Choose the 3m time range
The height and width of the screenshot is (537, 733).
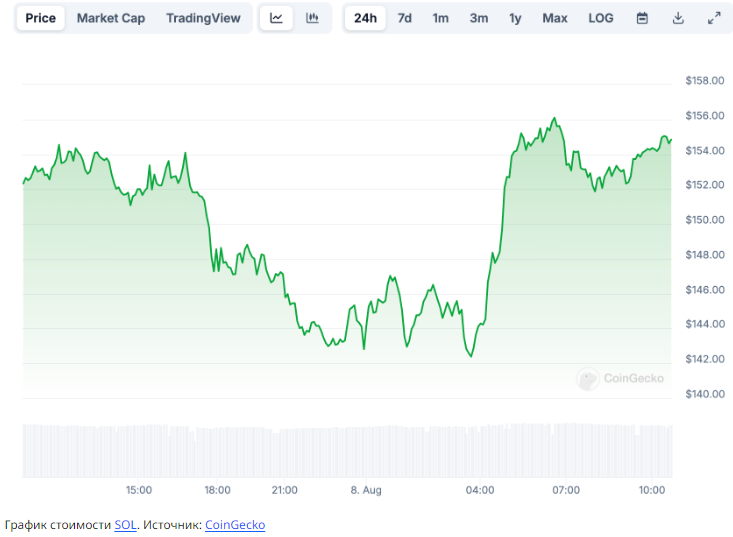pos(479,18)
